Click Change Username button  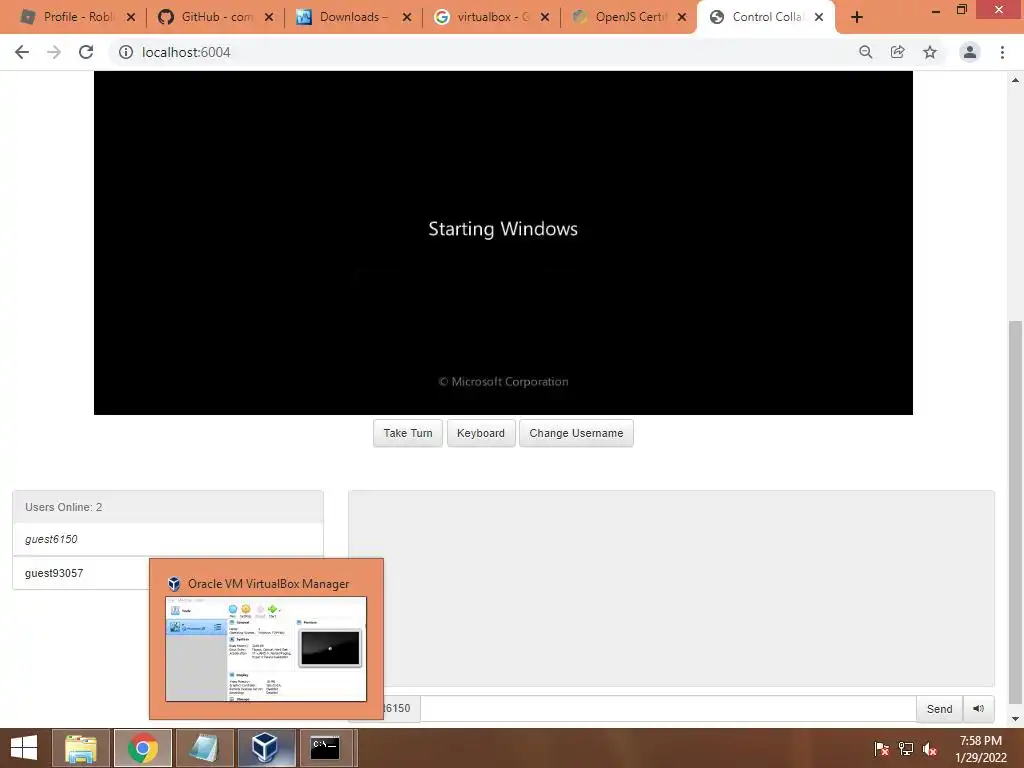pos(576,433)
